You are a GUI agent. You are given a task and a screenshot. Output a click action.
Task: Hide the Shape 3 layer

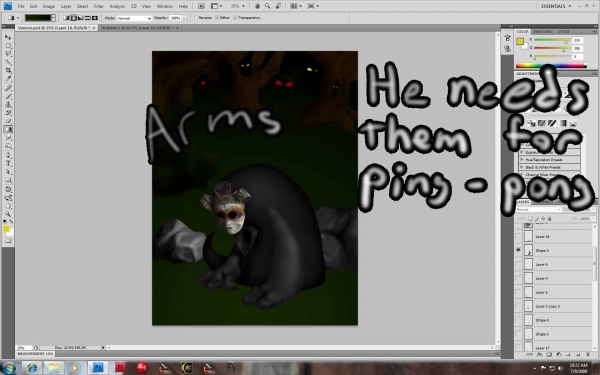tap(518, 250)
